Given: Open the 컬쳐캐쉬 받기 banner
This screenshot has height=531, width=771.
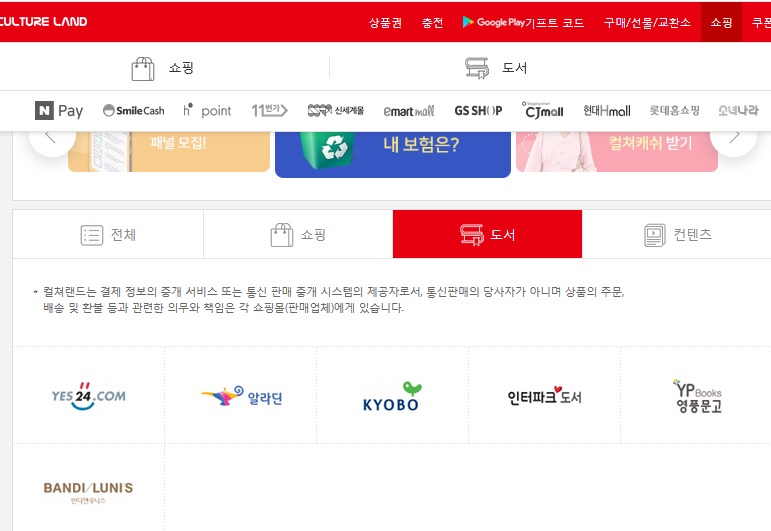Looking at the screenshot, I should (617, 151).
